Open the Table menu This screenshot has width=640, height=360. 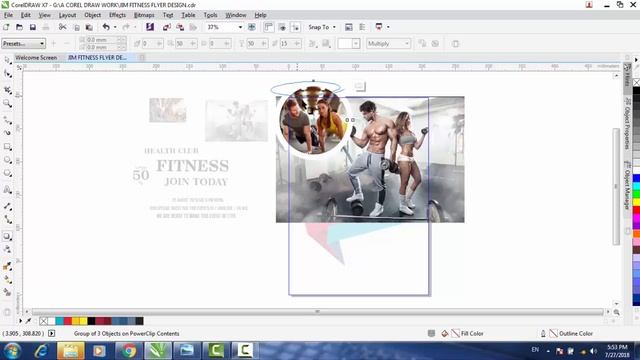188,15
